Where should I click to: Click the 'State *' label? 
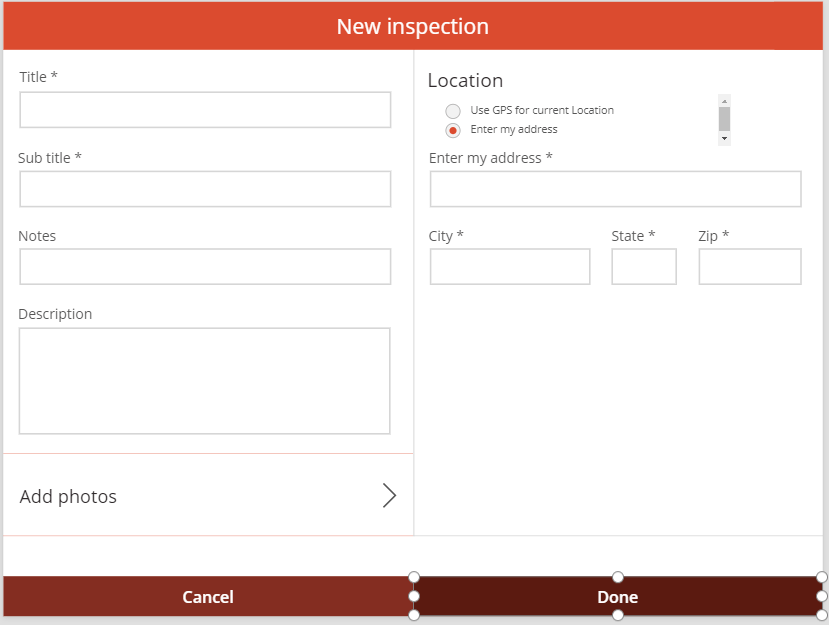[x=633, y=236]
